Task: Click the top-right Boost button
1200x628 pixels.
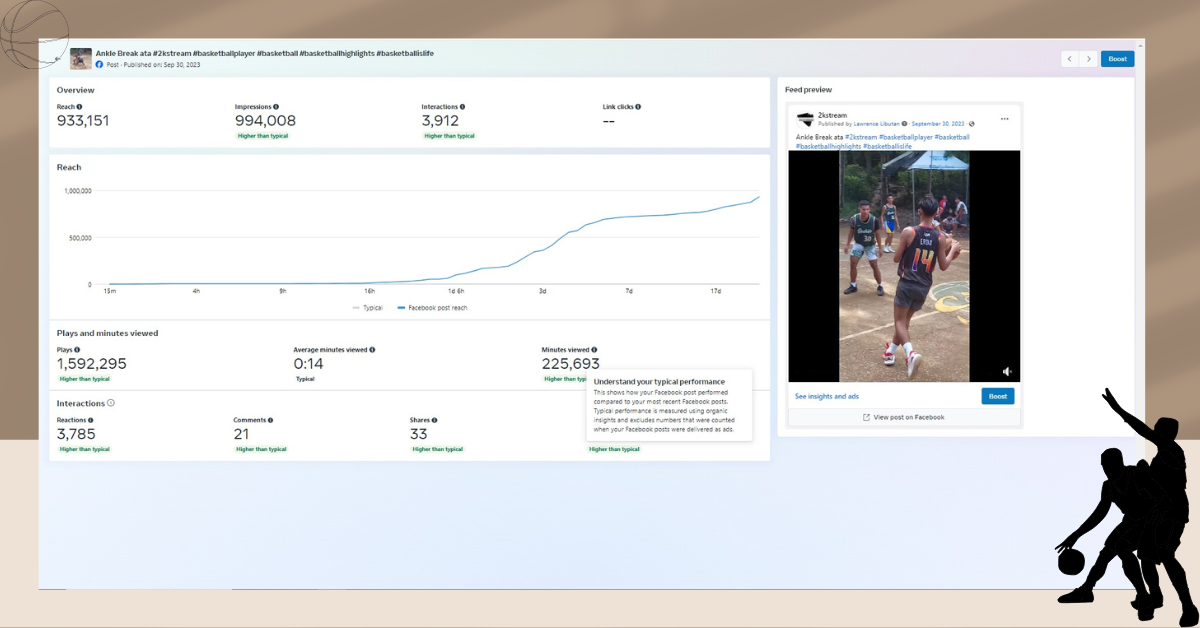Action: point(1117,59)
